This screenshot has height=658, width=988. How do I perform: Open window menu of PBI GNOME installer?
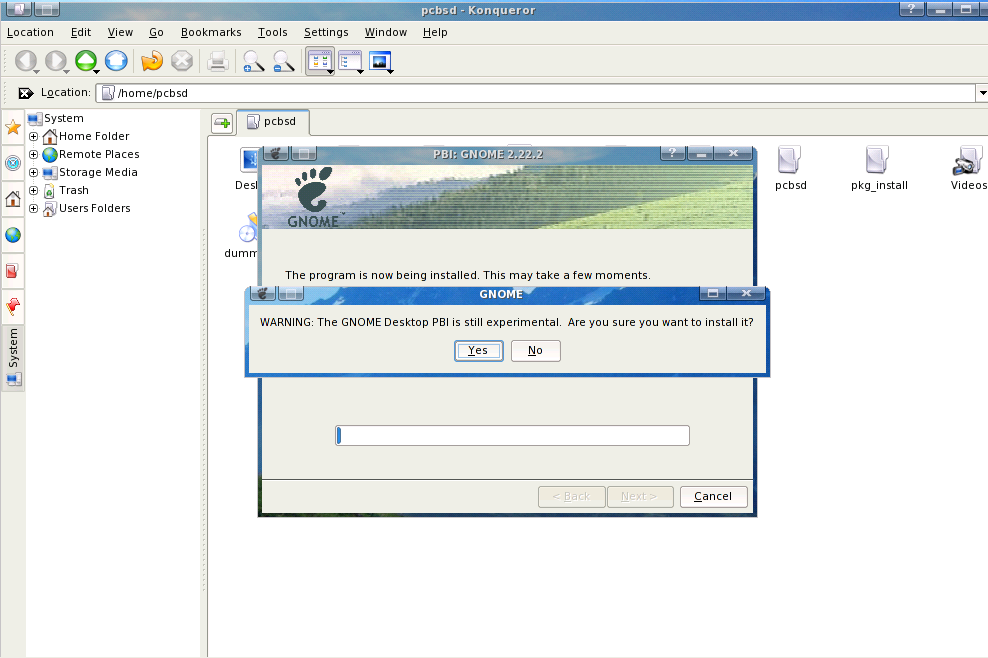pos(276,153)
